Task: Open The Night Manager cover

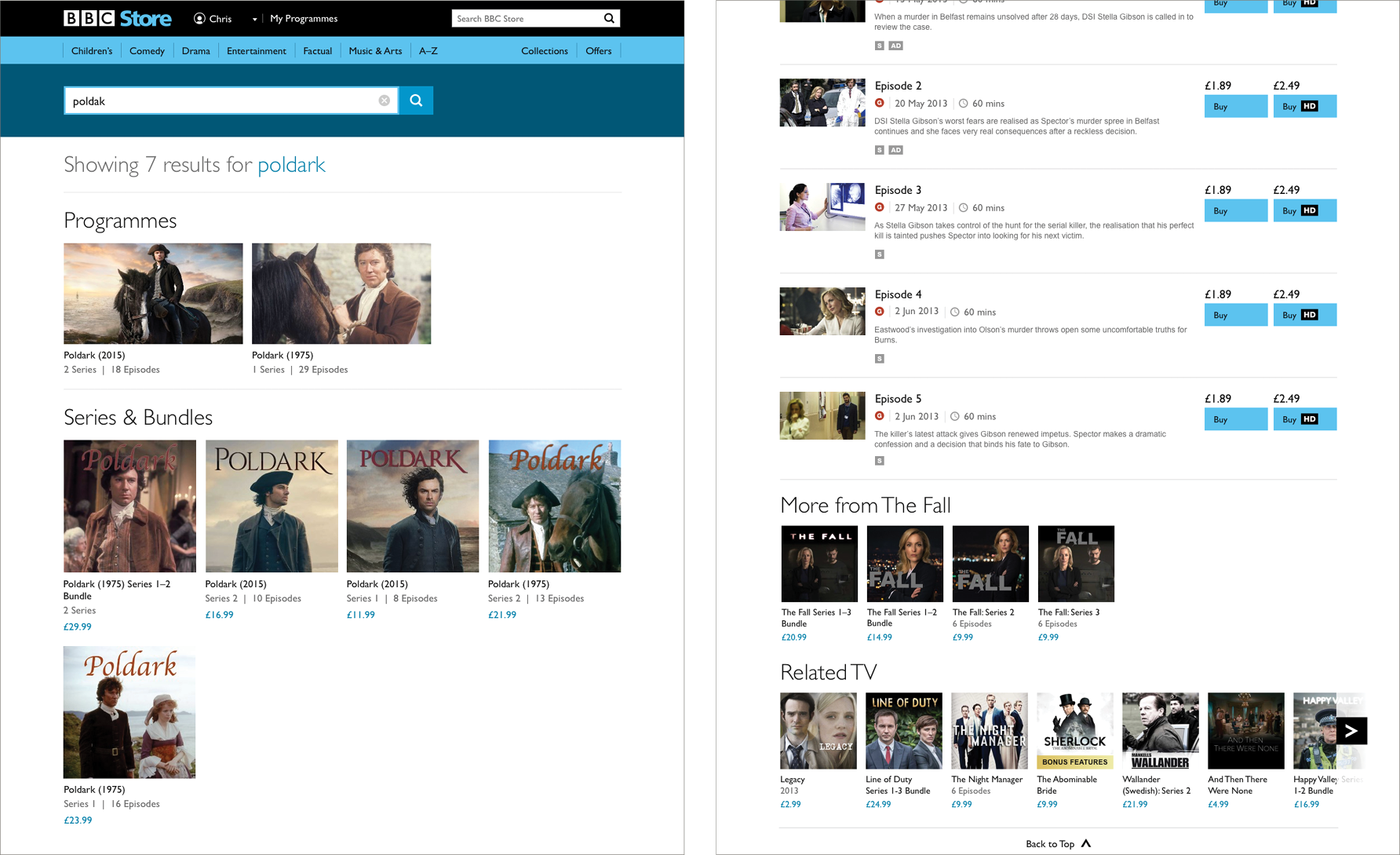Action: (990, 731)
